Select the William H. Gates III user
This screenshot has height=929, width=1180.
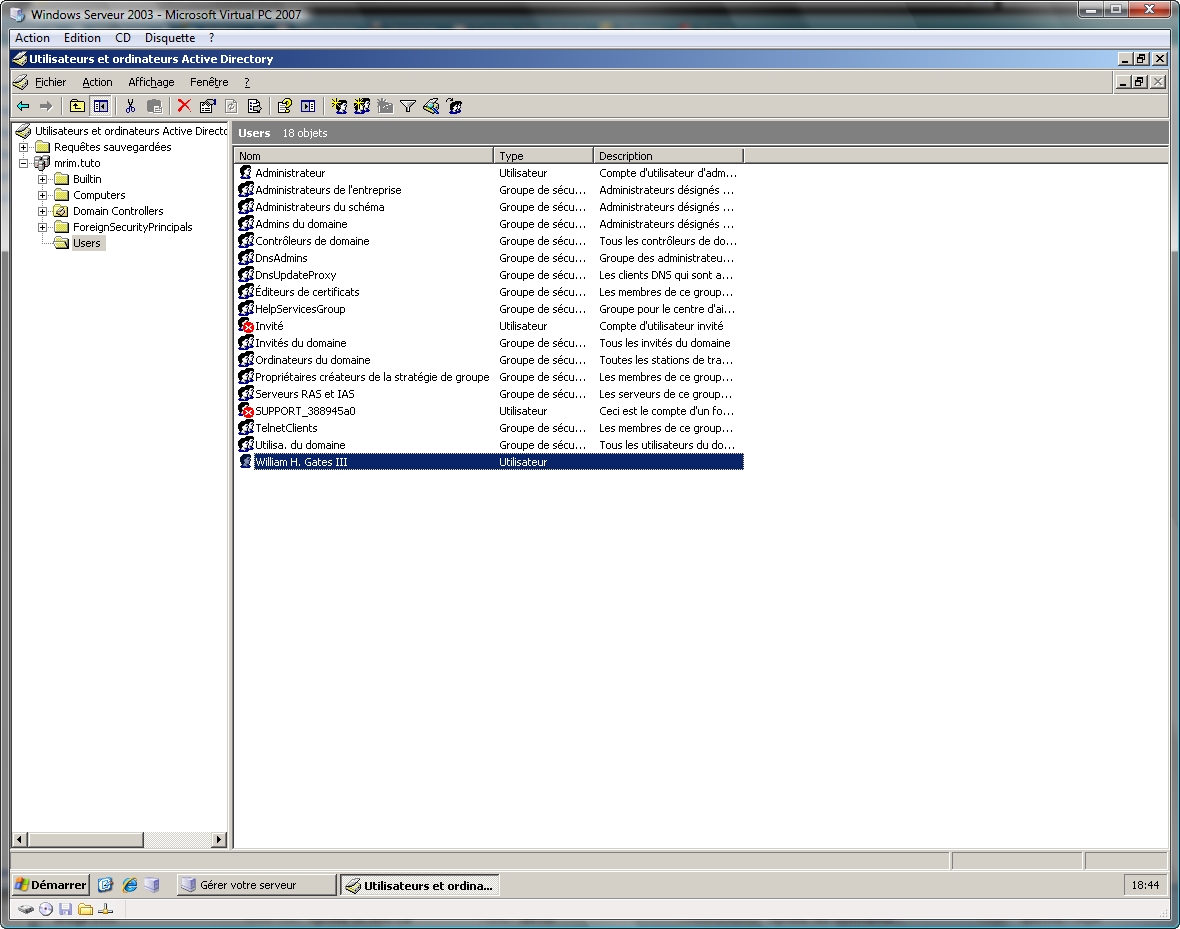pos(489,462)
